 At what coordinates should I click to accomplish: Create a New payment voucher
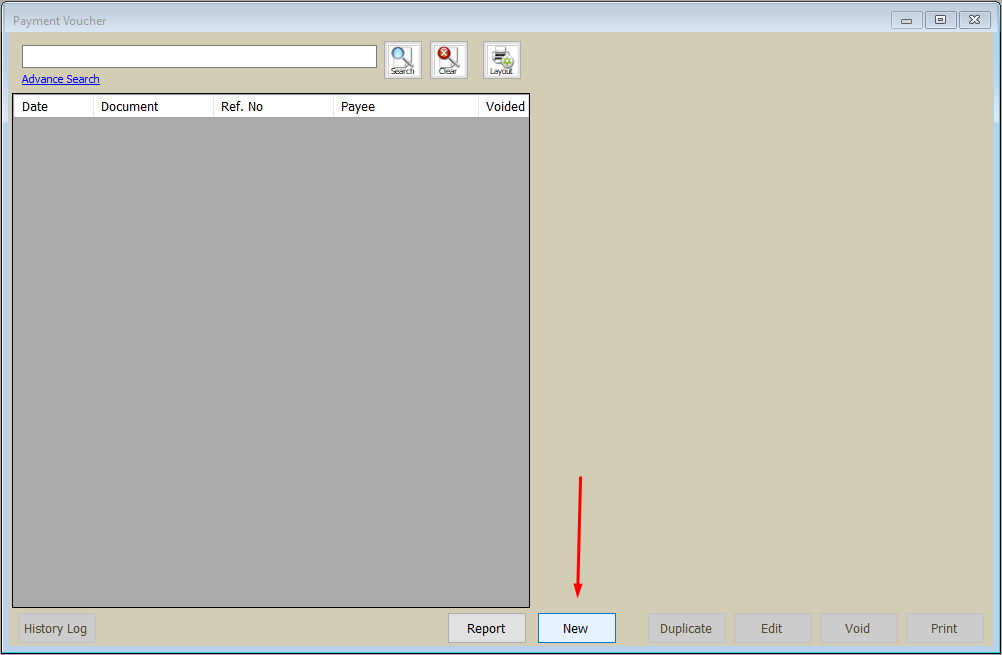point(576,628)
